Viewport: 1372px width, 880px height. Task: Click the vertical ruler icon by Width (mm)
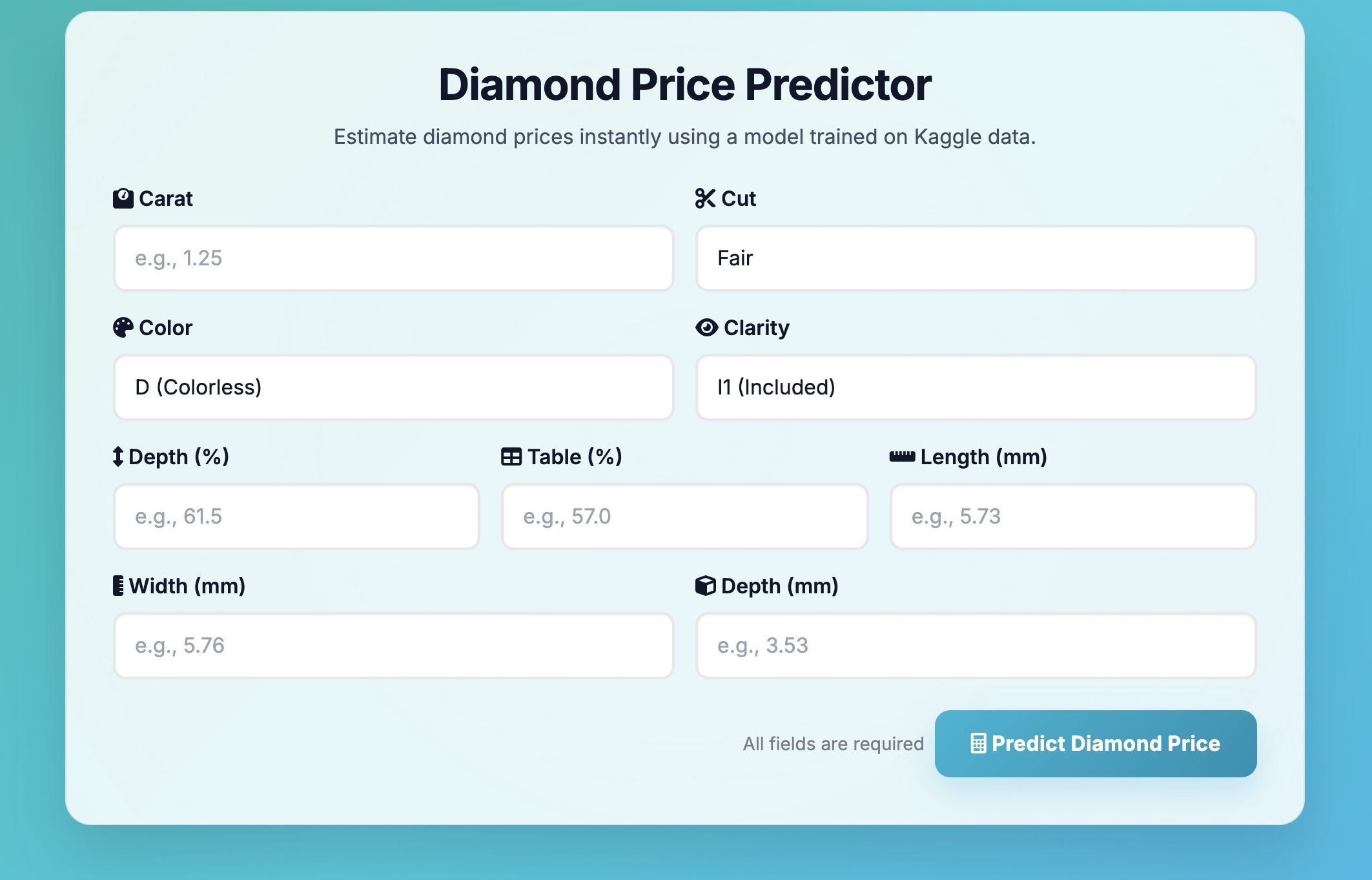(x=118, y=586)
